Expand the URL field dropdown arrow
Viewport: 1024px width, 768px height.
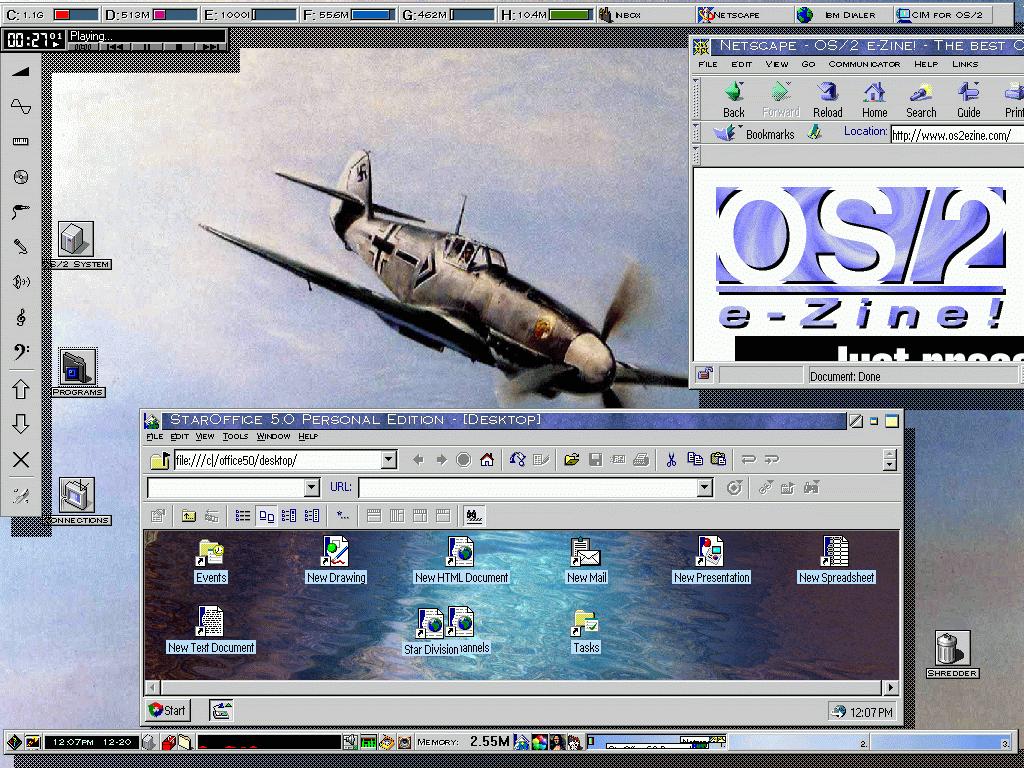tap(704, 487)
